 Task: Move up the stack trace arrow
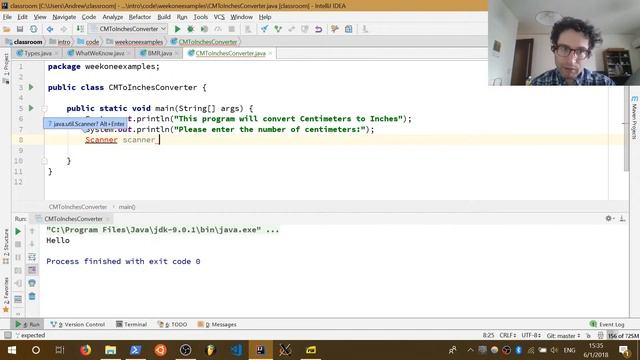tap(32, 231)
